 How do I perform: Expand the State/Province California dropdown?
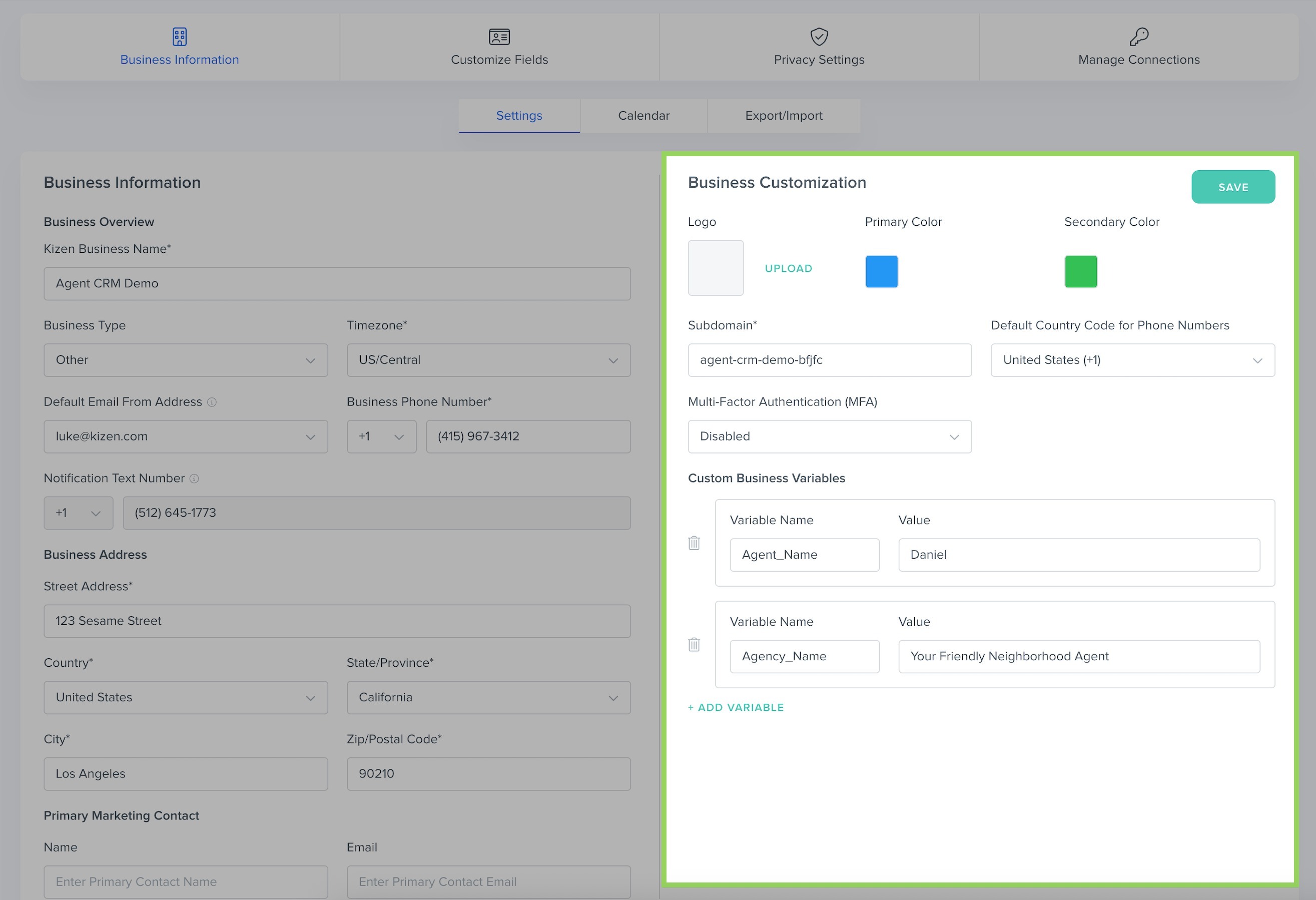tap(488, 697)
